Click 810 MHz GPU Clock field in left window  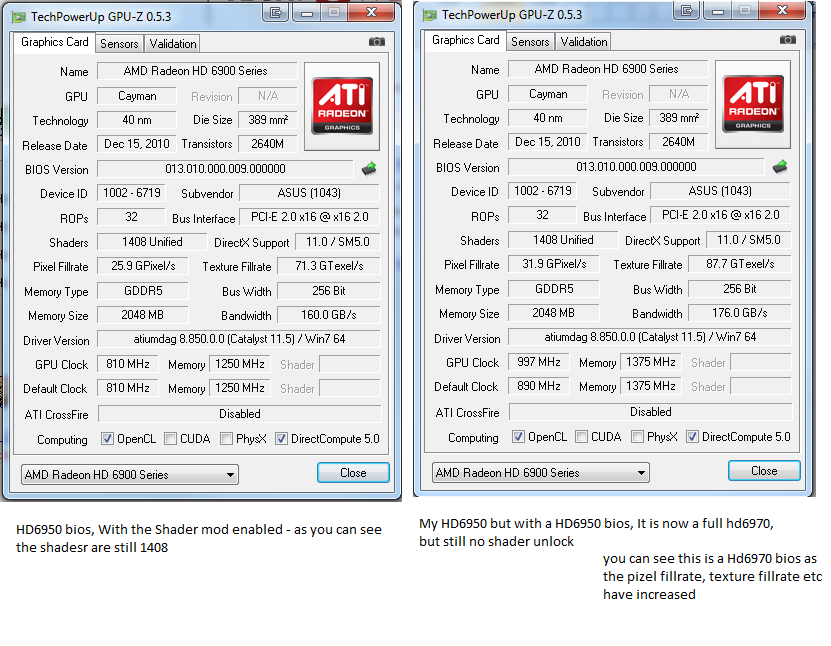[x=128, y=364]
